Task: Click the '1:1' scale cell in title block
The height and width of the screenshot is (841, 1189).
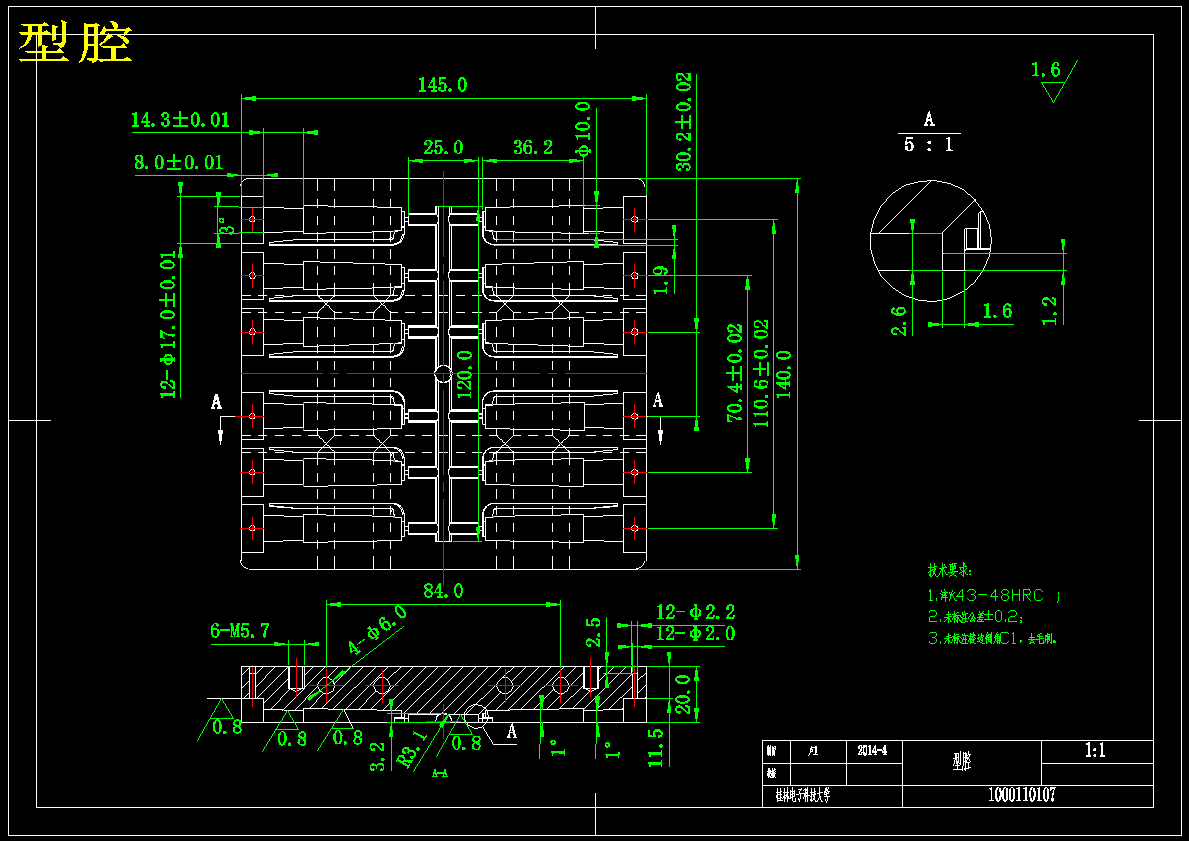Action: point(1096,751)
